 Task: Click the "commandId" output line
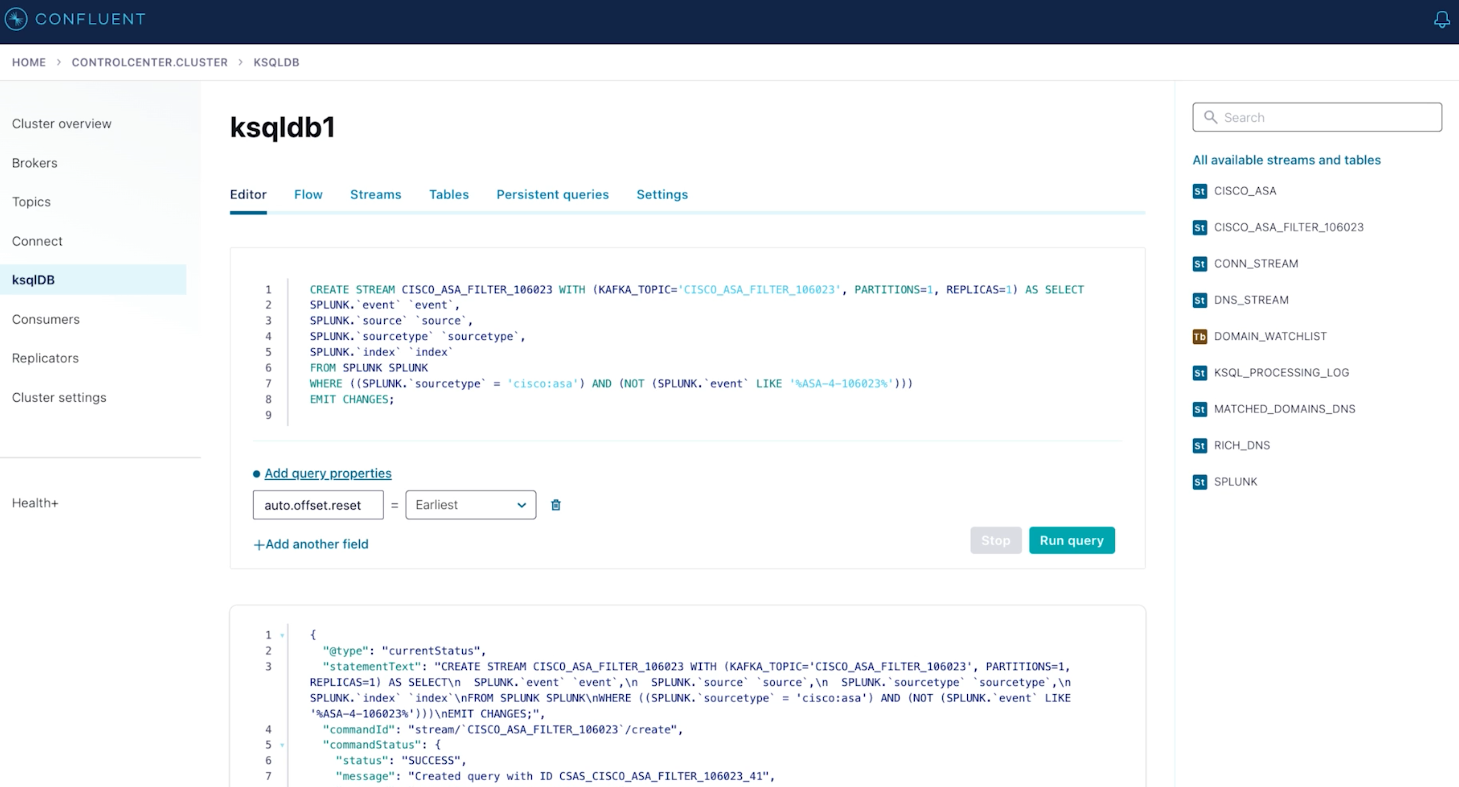point(503,730)
